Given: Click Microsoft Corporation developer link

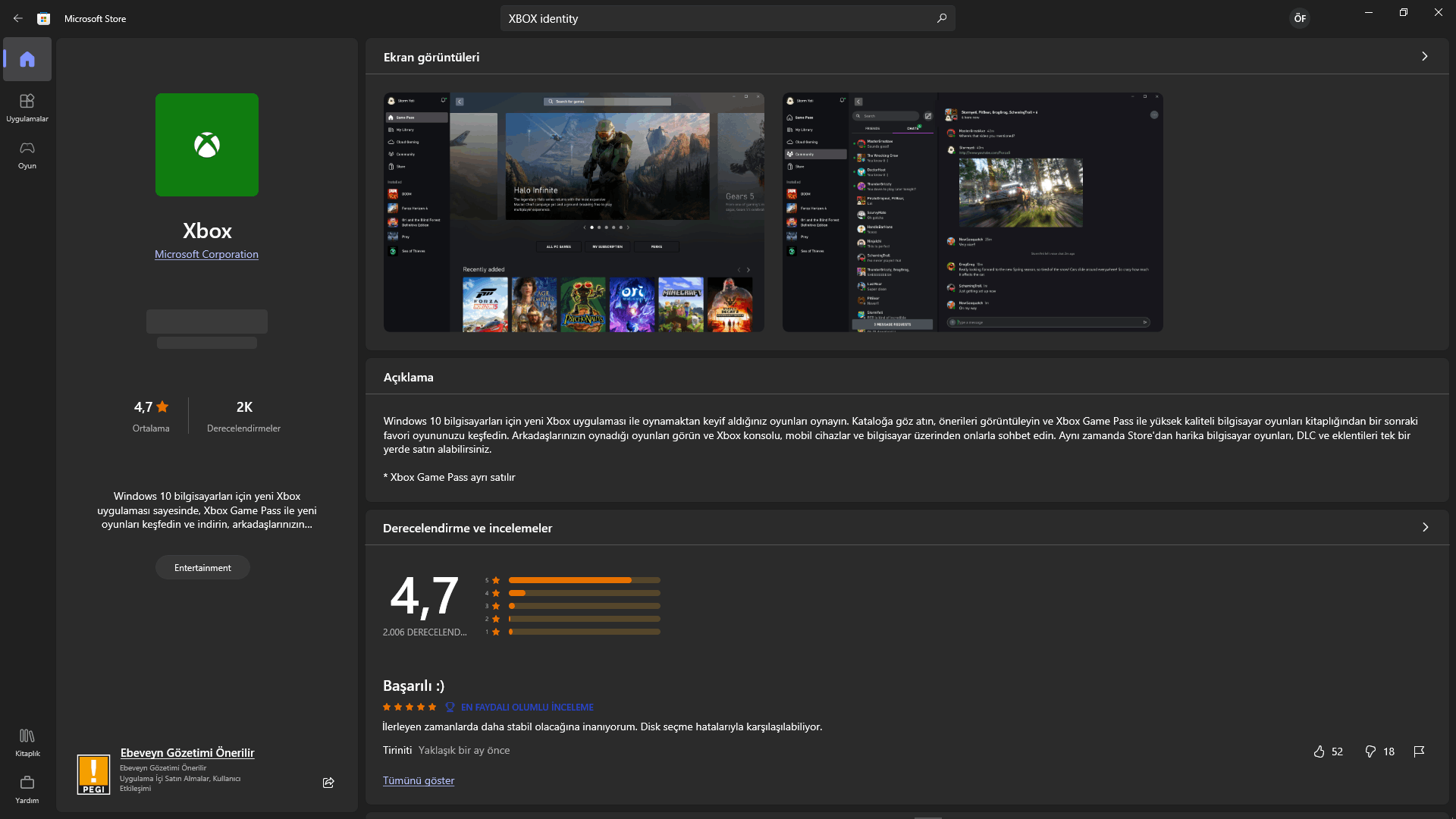Looking at the screenshot, I should point(206,254).
